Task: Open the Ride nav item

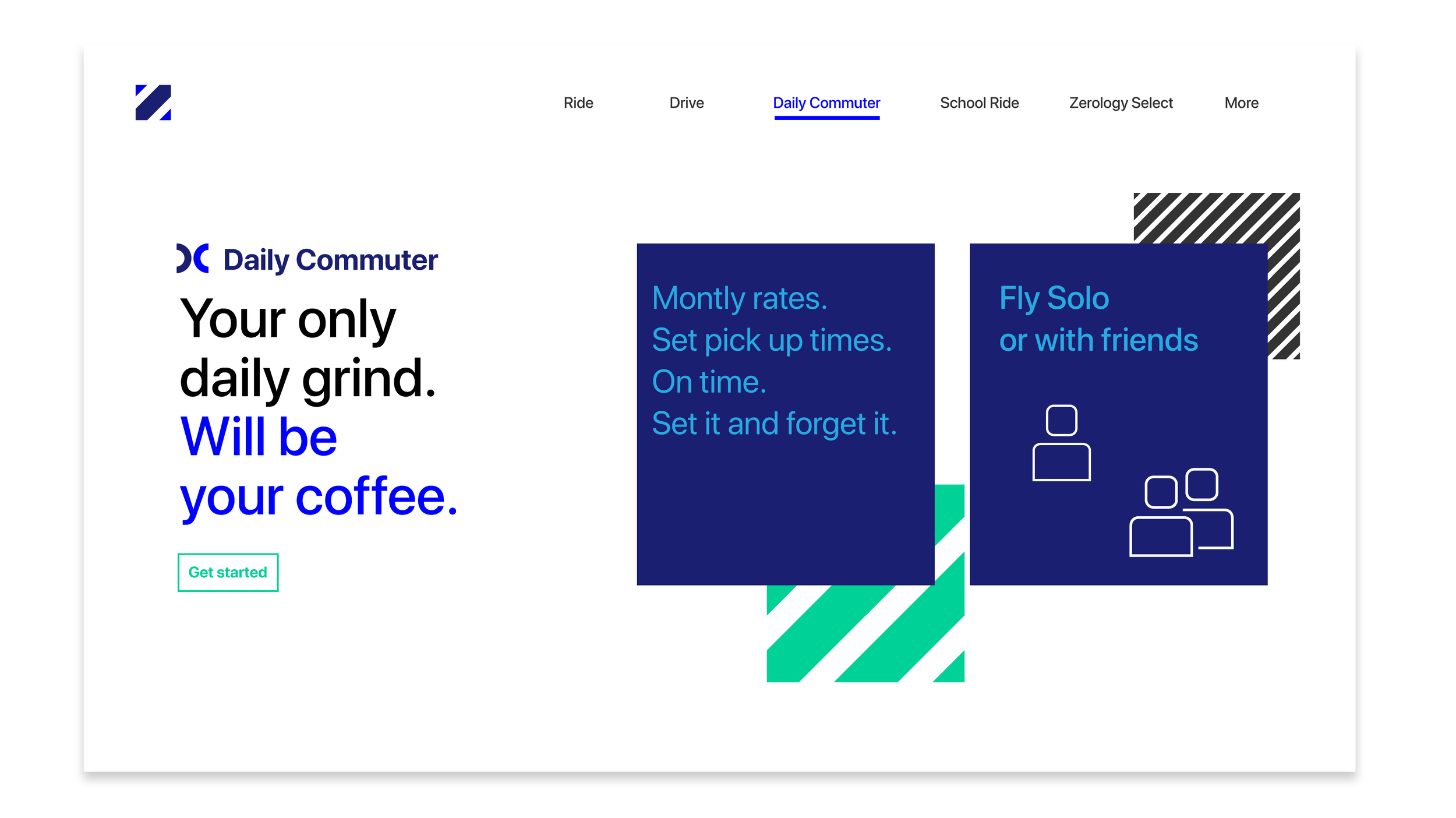Action: pyautogui.click(x=578, y=103)
